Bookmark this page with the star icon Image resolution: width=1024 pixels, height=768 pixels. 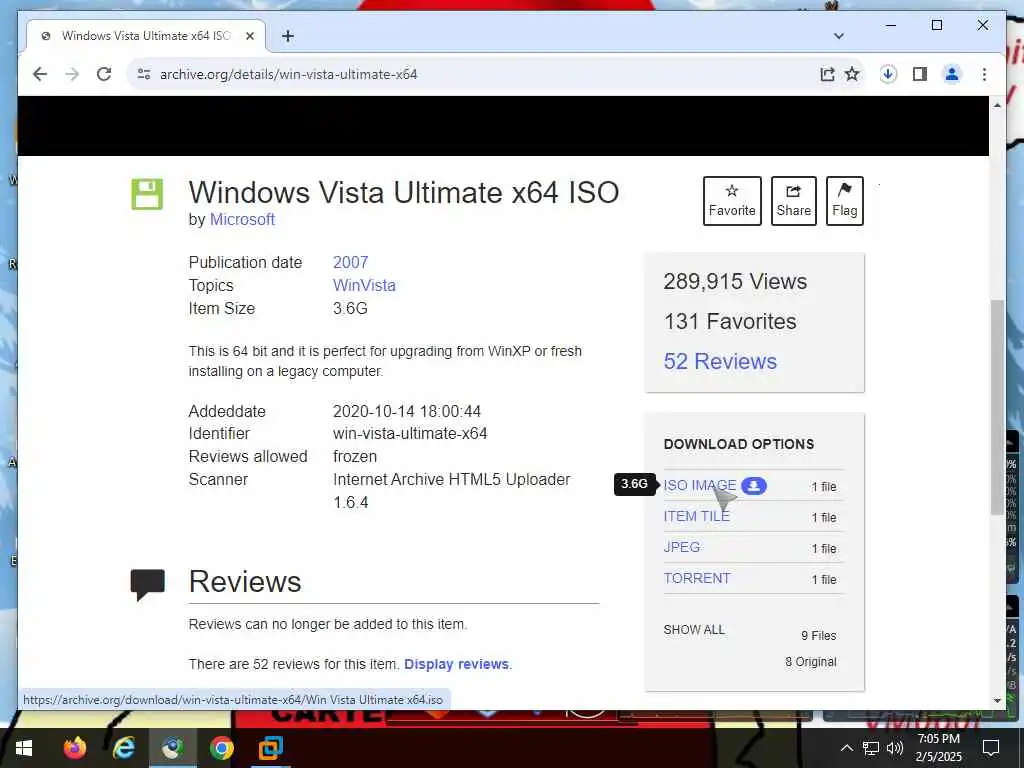852,74
